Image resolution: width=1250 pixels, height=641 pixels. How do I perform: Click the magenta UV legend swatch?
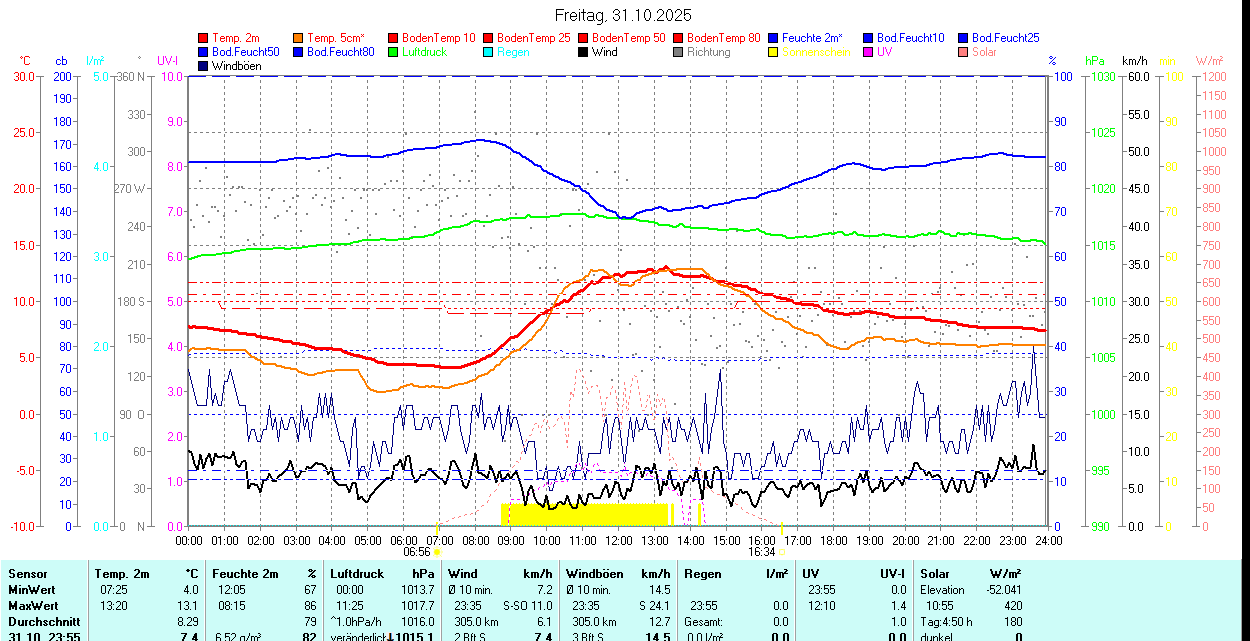pos(869,52)
